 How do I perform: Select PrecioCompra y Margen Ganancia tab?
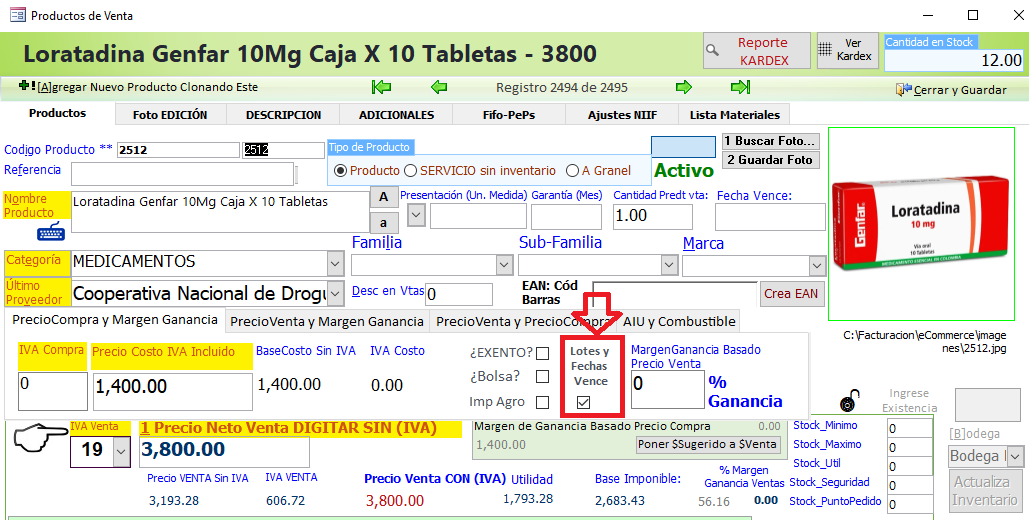115,320
